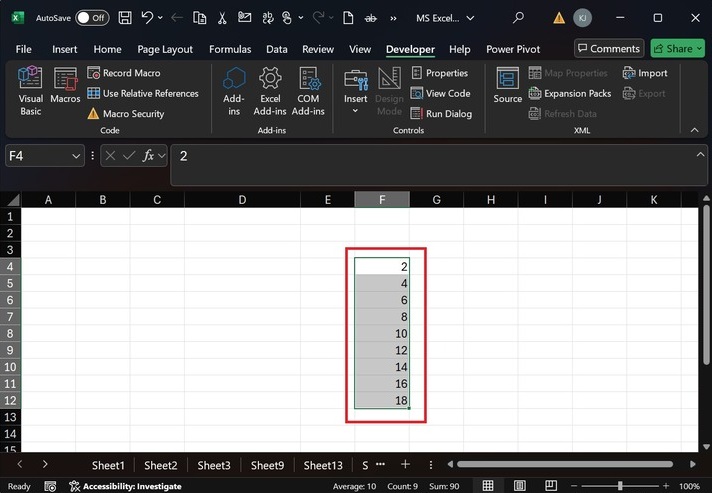
Task: Collapse the ribbon with the chevron
Action: point(695,130)
